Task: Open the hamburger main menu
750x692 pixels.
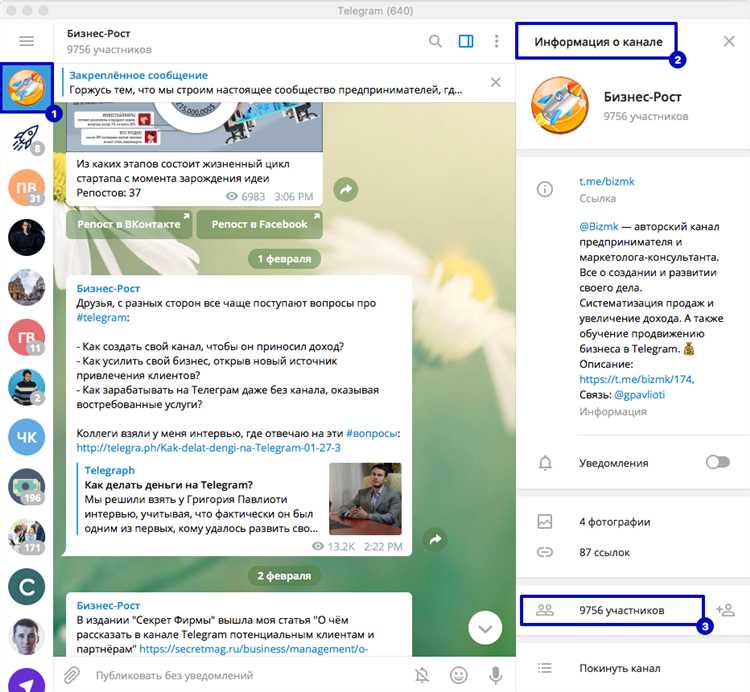Action: pos(26,41)
